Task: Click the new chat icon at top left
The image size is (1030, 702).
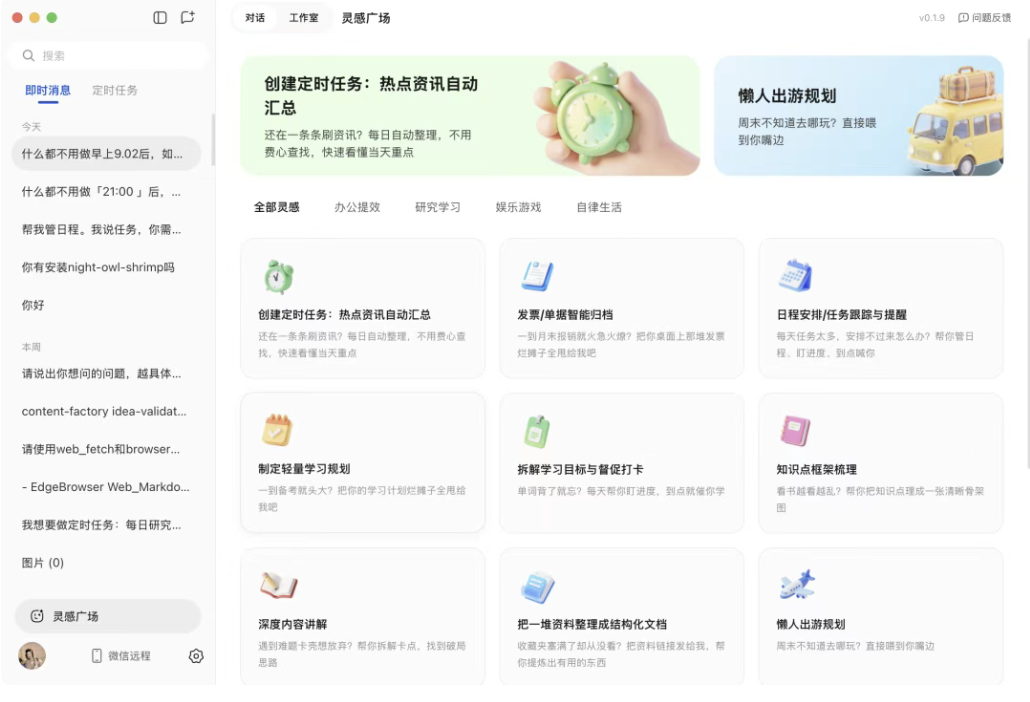Action: pos(186,17)
